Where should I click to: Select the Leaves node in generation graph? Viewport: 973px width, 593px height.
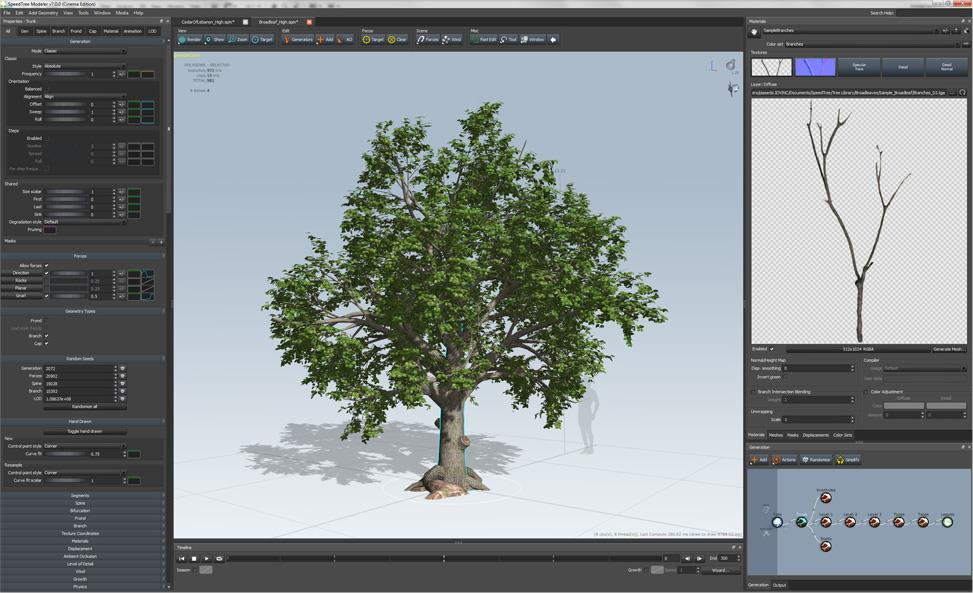[x=948, y=522]
